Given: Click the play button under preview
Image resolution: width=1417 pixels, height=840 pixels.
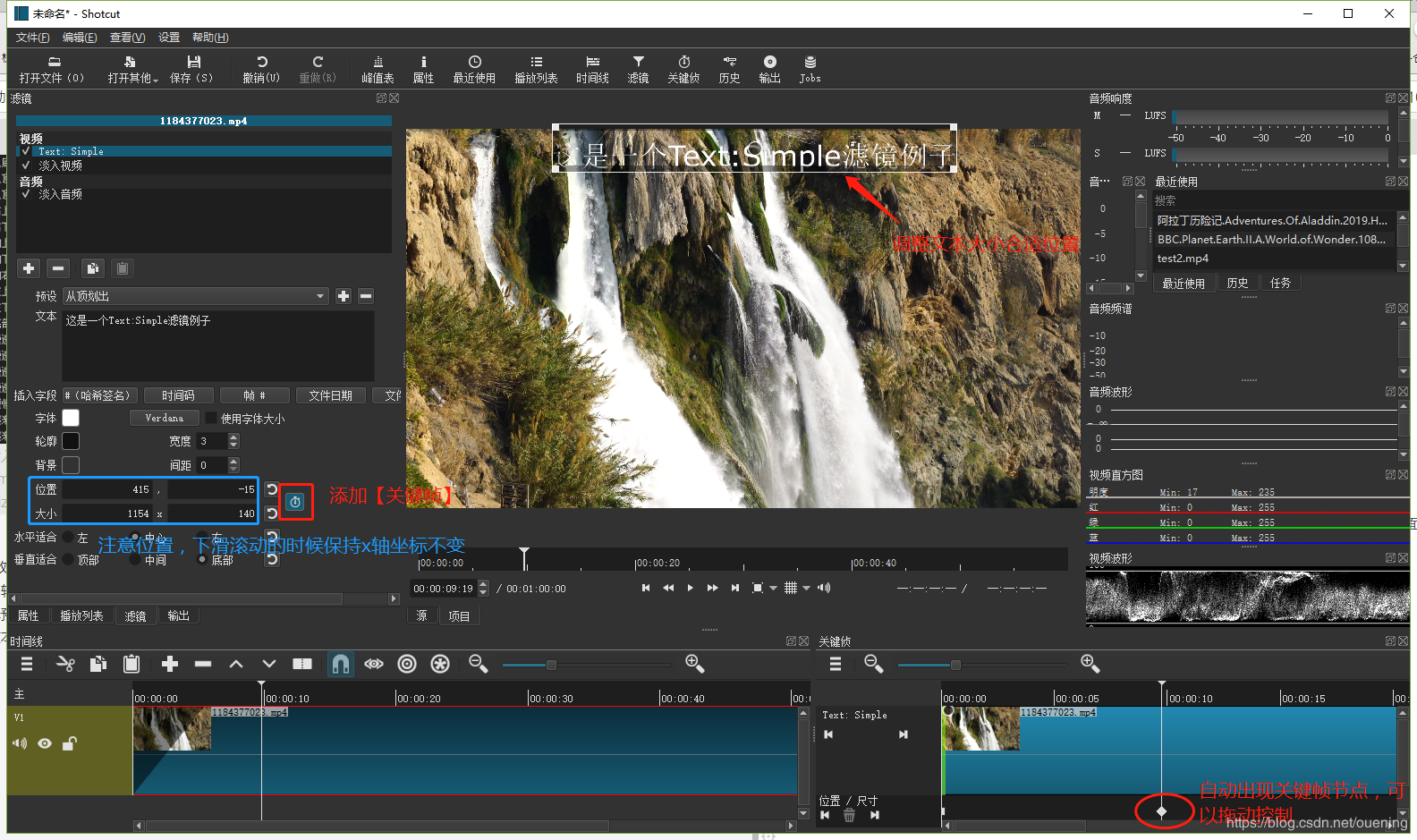Looking at the screenshot, I should pyautogui.click(x=690, y=588).
